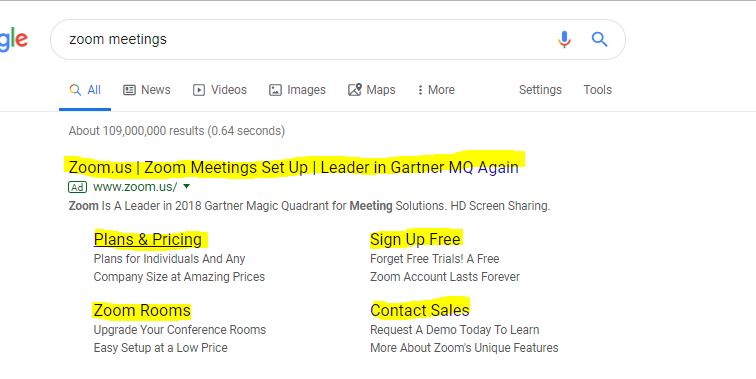
Task: Follow the Sign Up Free link
Action: [415, 239]
